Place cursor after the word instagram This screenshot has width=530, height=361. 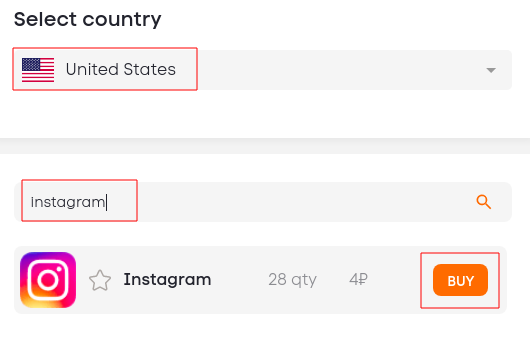106,202
